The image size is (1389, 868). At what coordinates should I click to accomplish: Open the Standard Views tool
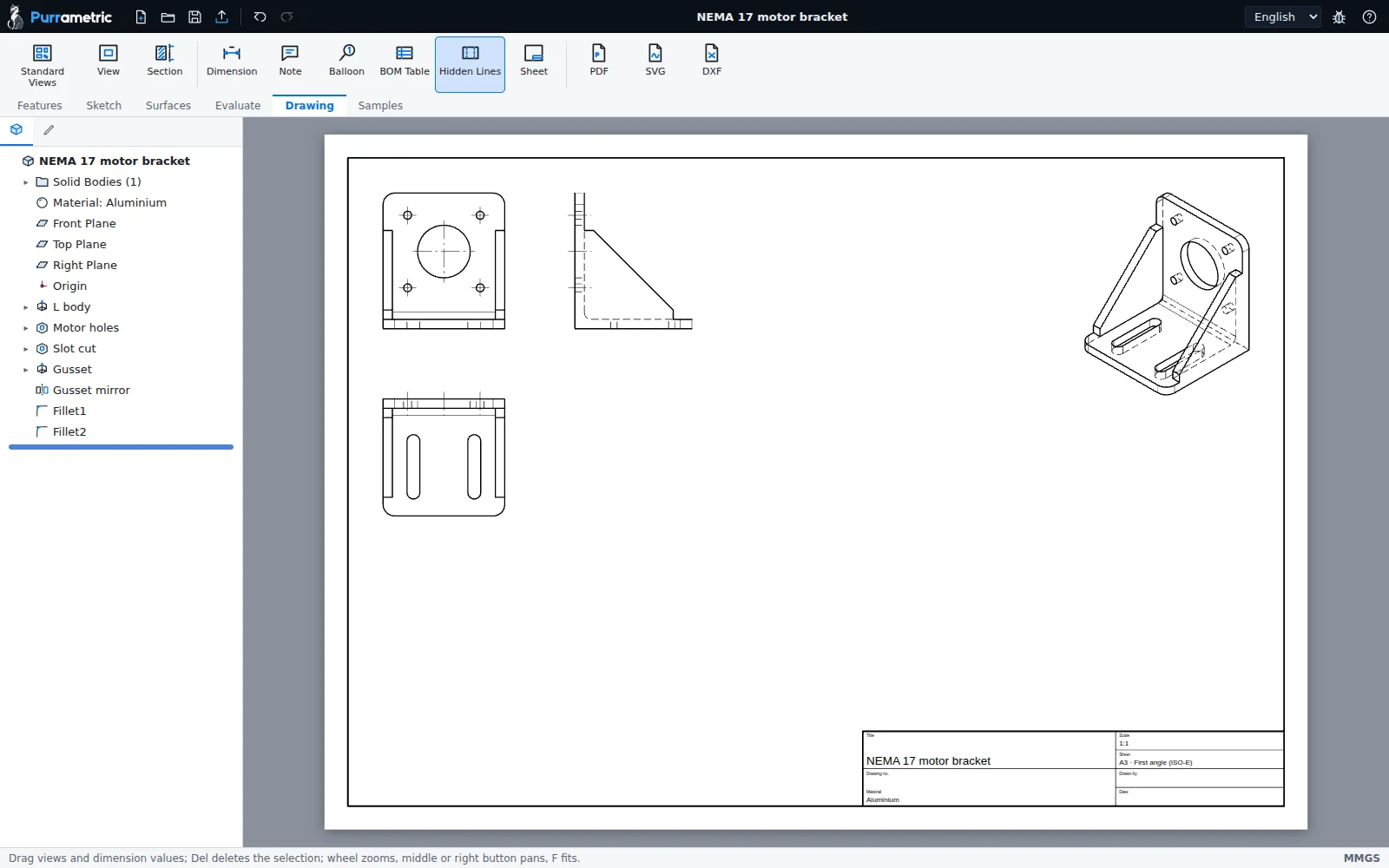click(x=43, y=64)
